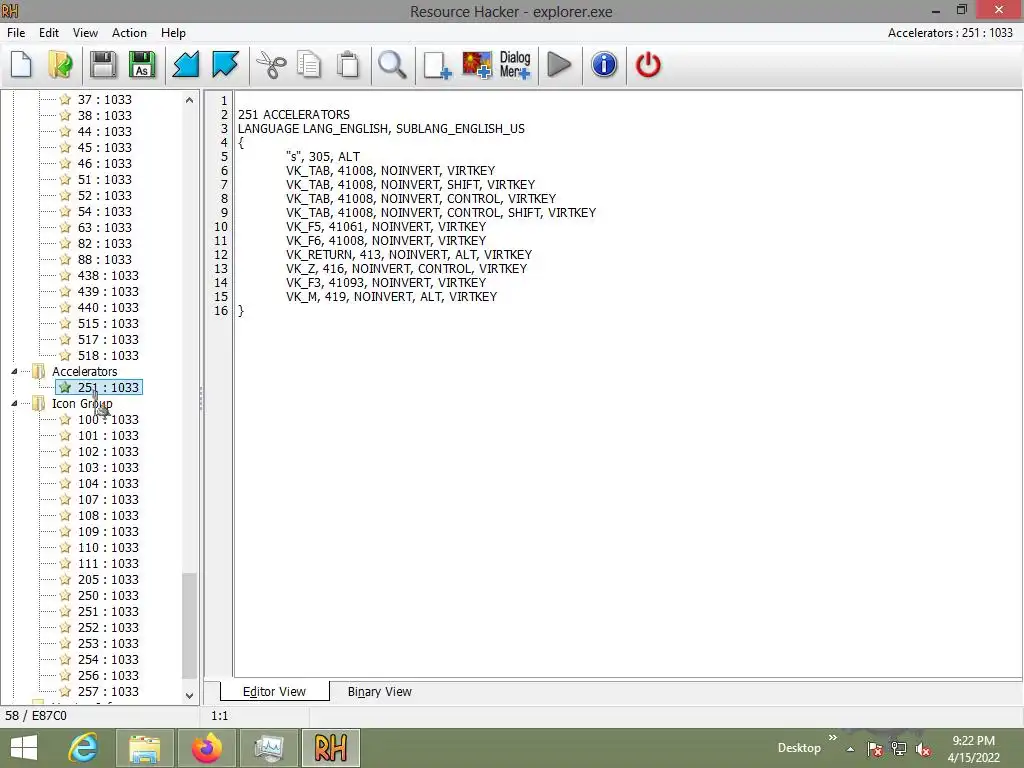The height and width of the screenshot is (768, 1024).
Task: Click the Save As toolbar icon
Action: pos(142,65)
